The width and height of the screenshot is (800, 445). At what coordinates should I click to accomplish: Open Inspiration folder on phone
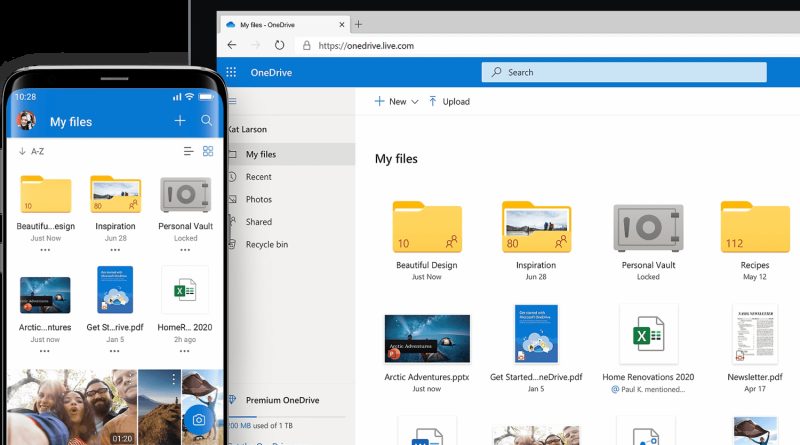point(115,194)
